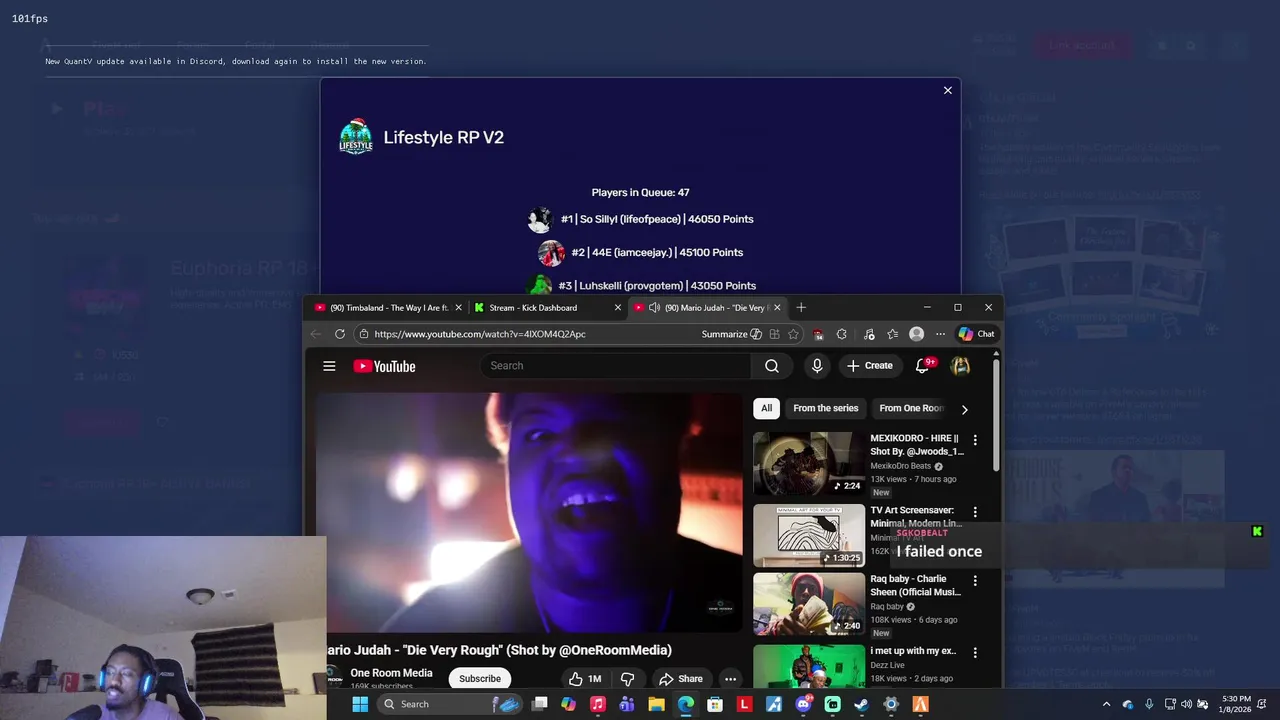The height and width of the screenshot is (720, 1280).
Task: Click #1 So Silly! queue entry
Action: coord(641,219)
